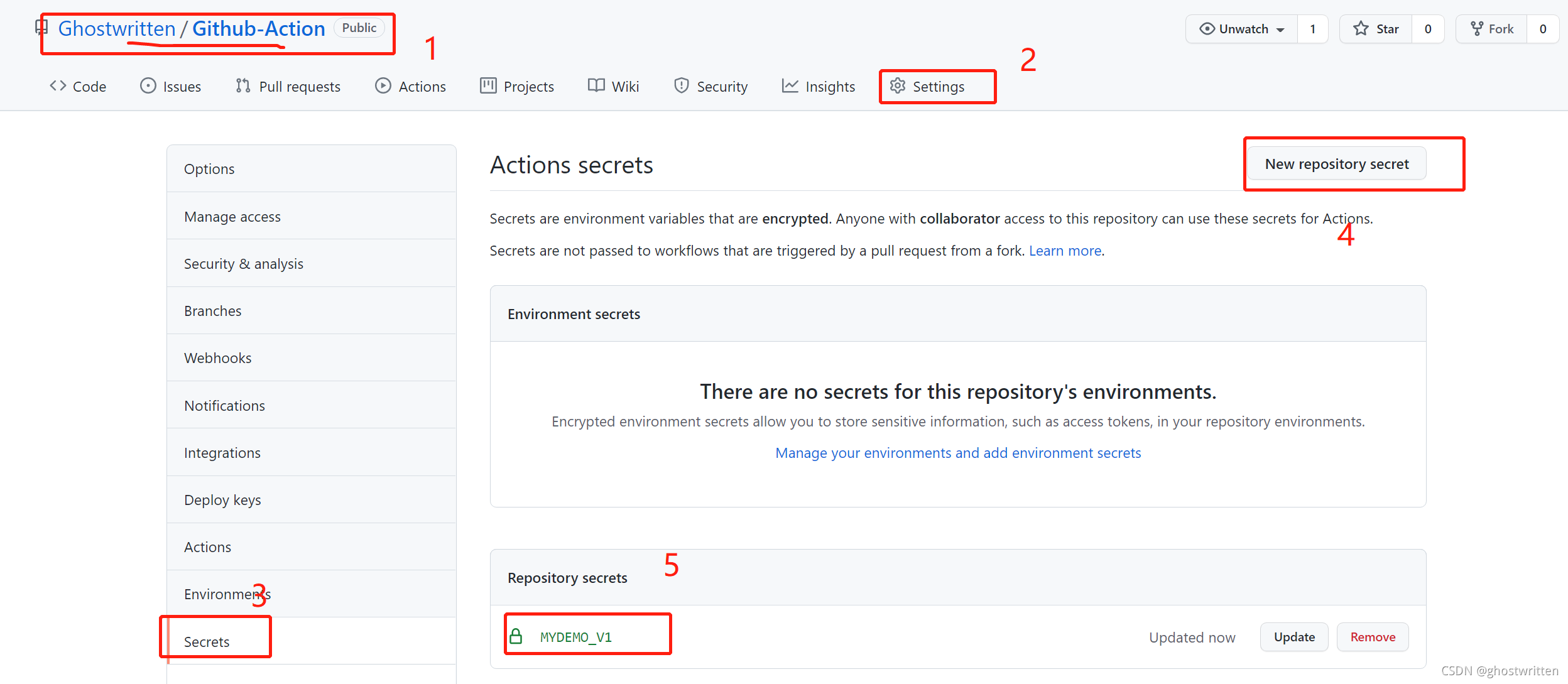Viewport: 1568px width, 684px height.
Task: Click the Security shield icon
Action: click(681, 86)
